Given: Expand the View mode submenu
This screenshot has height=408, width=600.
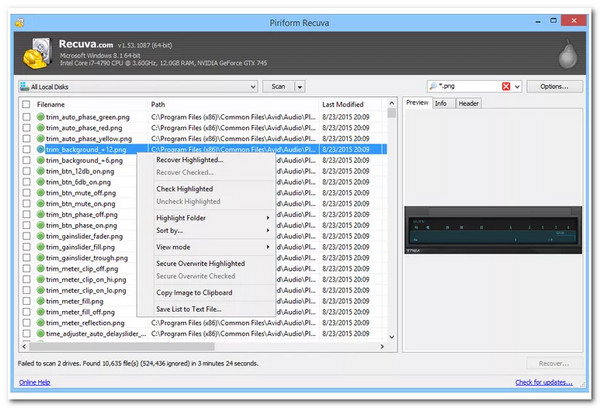Looking at the screenshot, I should tap(214, 247).
